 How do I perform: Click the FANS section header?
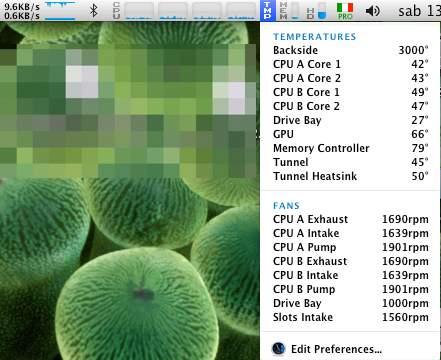(286, 206)
